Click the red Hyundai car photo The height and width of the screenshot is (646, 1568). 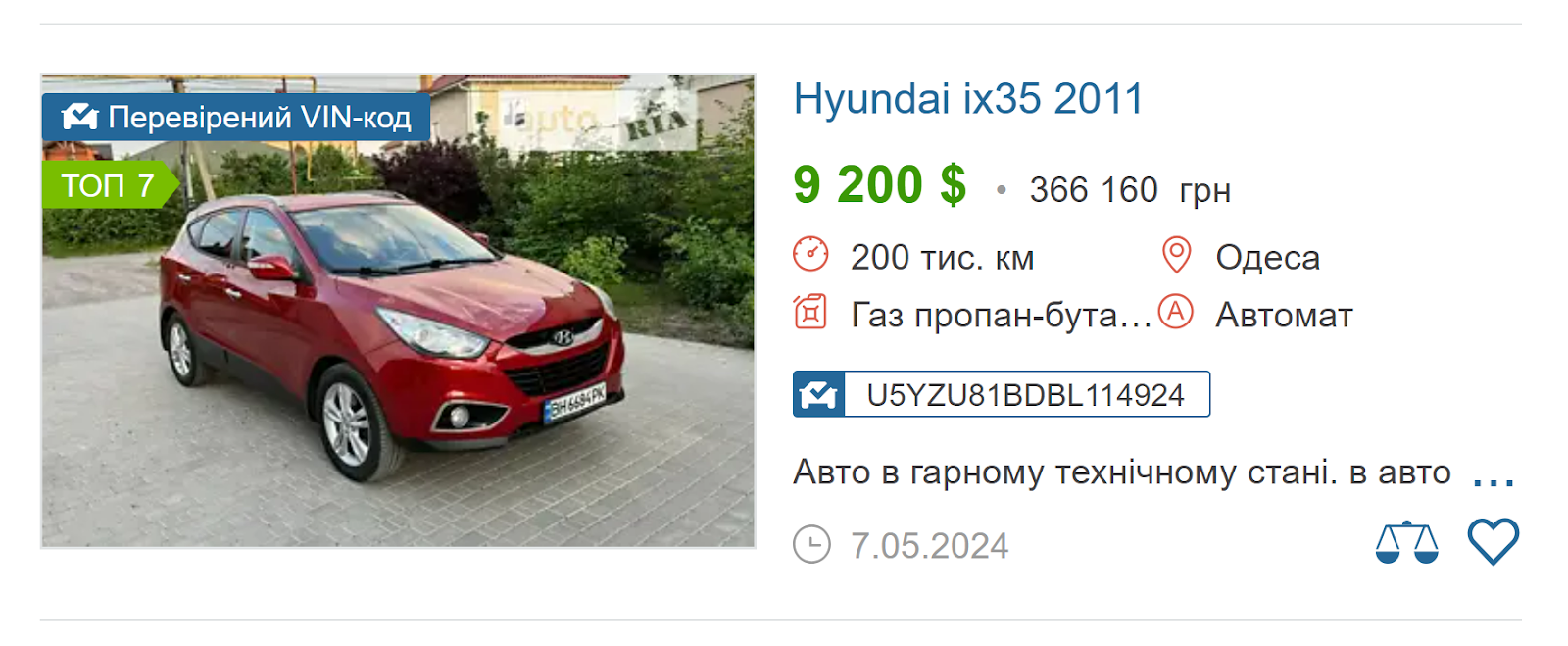tap(398, 311)
